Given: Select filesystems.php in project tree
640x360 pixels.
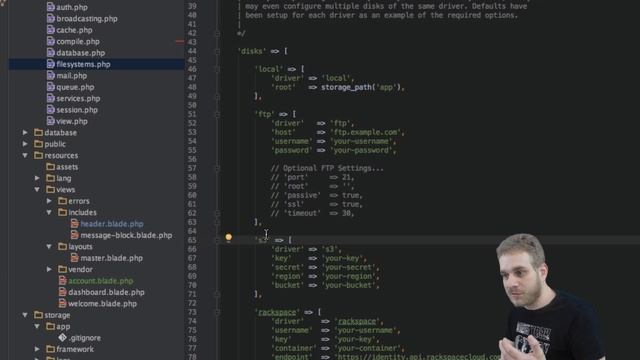Looking at the screenshot, I should [x=83, y=64].
